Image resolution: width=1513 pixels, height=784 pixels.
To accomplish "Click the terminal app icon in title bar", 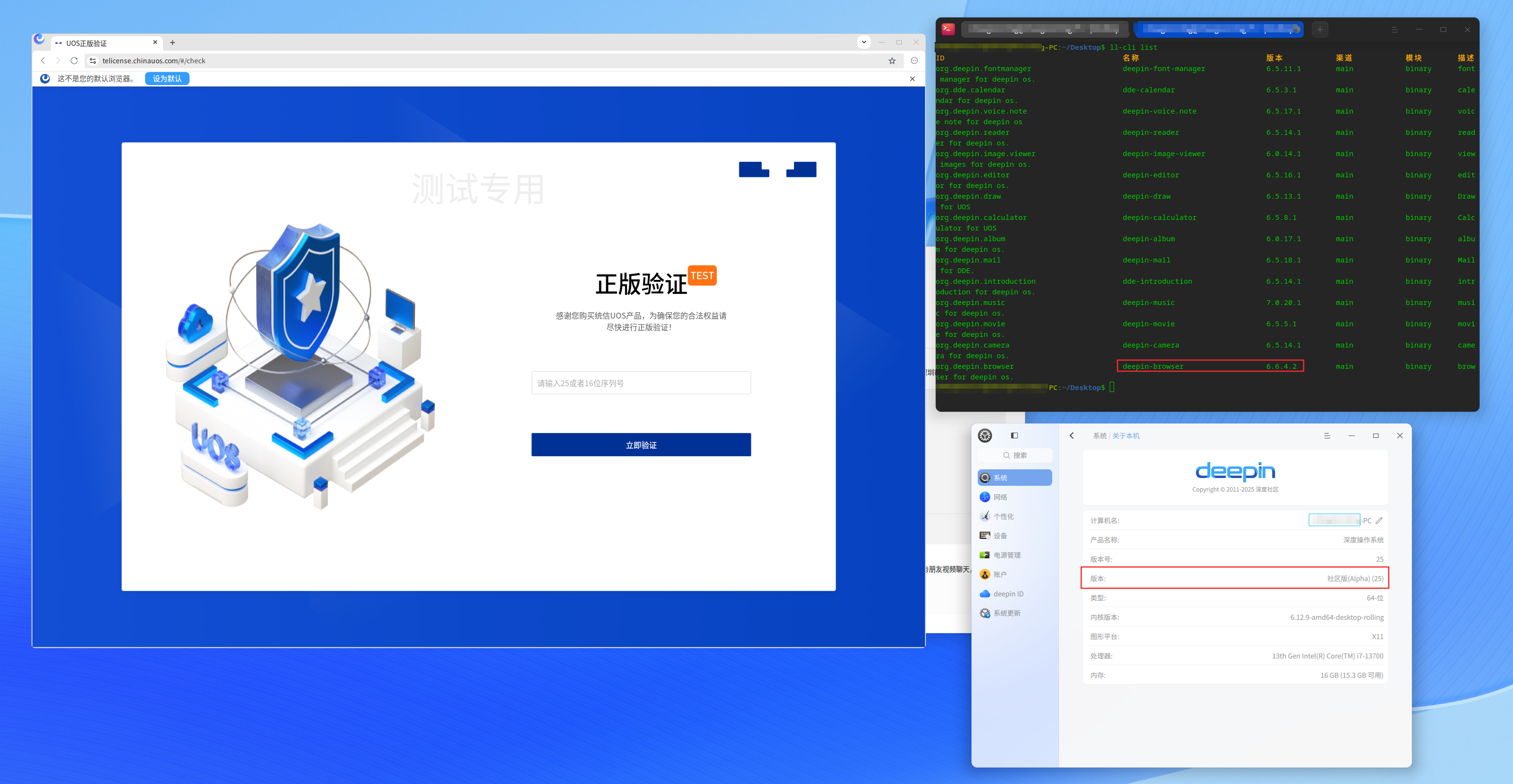I will click(x=948, y=29).
